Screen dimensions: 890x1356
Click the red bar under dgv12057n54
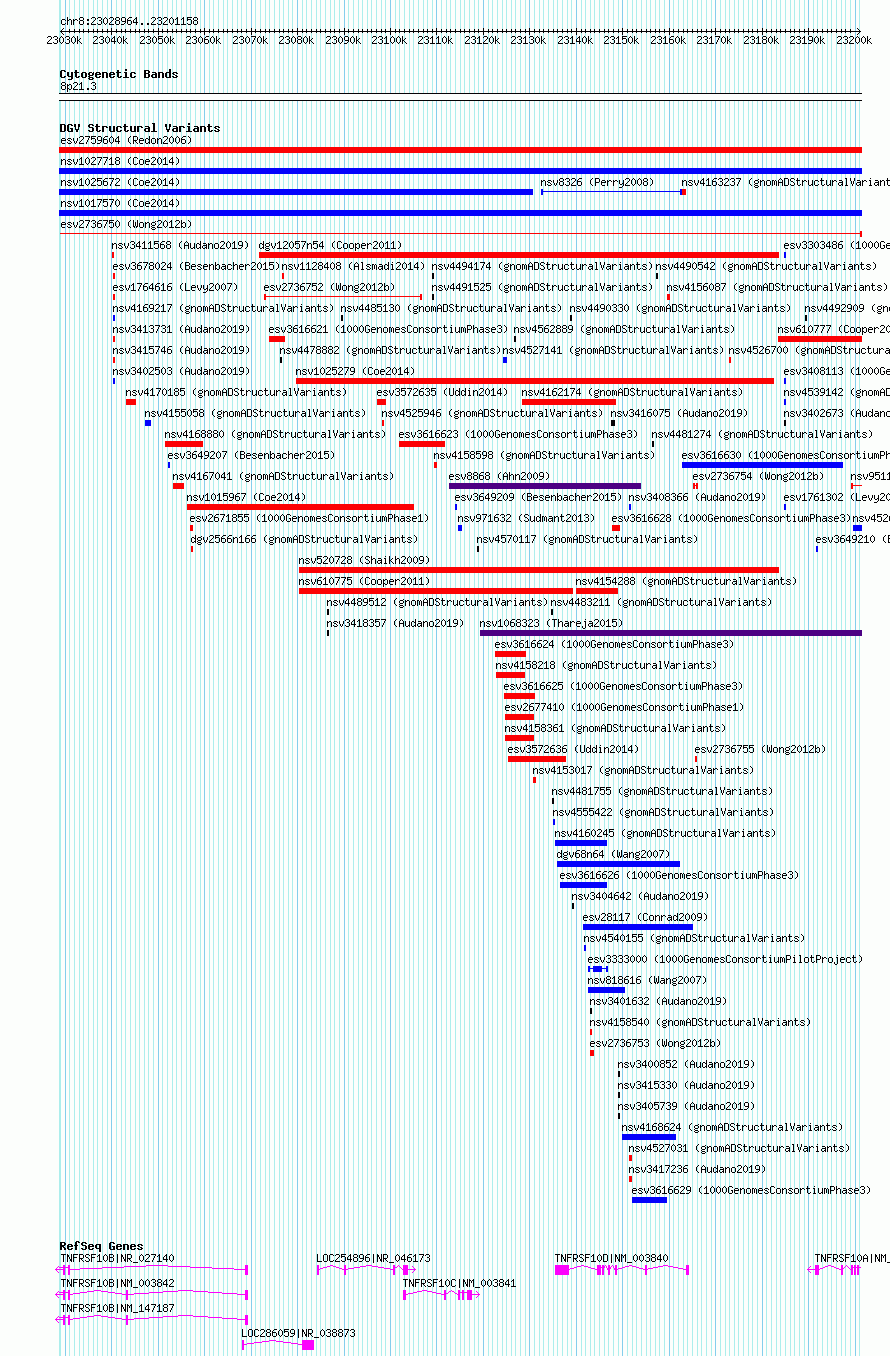tap(518, 255)
